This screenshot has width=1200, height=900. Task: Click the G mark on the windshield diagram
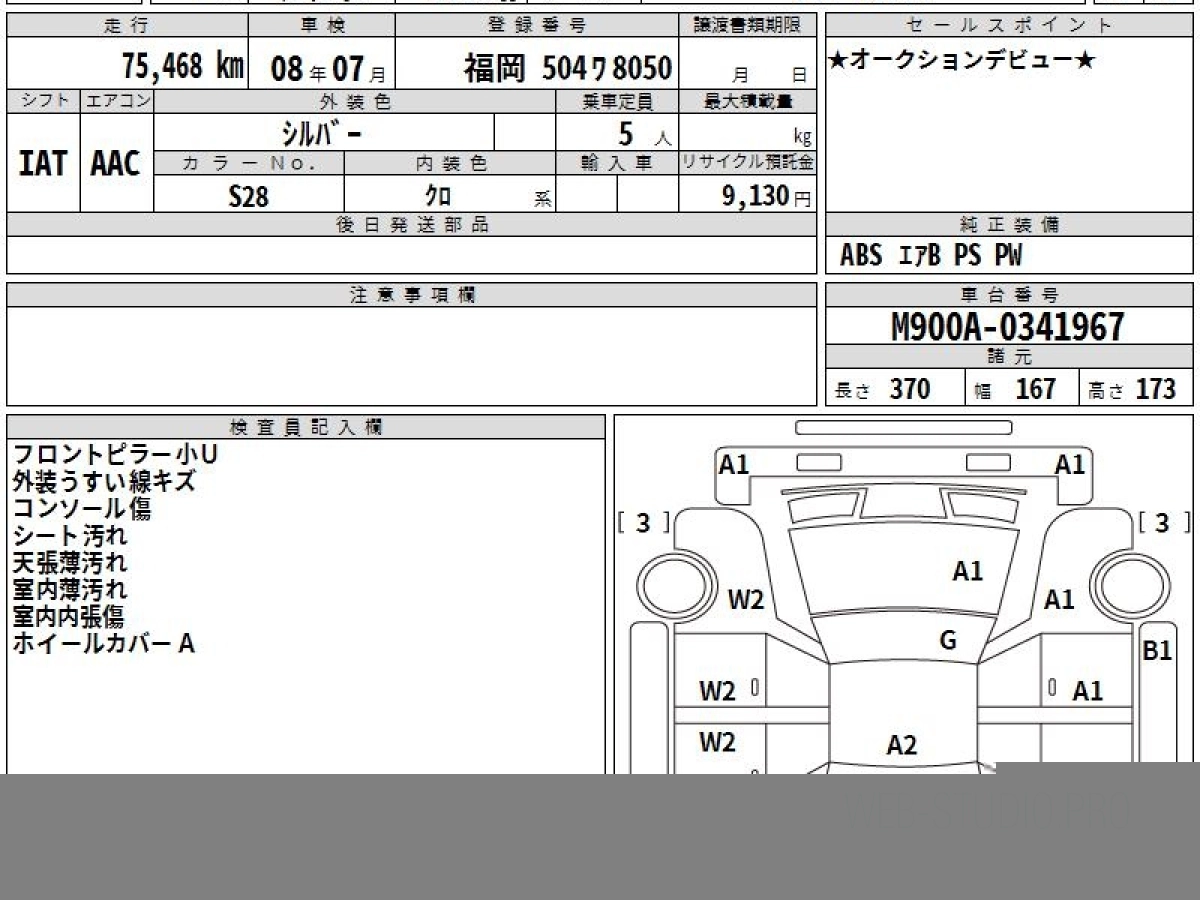(948, 640)
